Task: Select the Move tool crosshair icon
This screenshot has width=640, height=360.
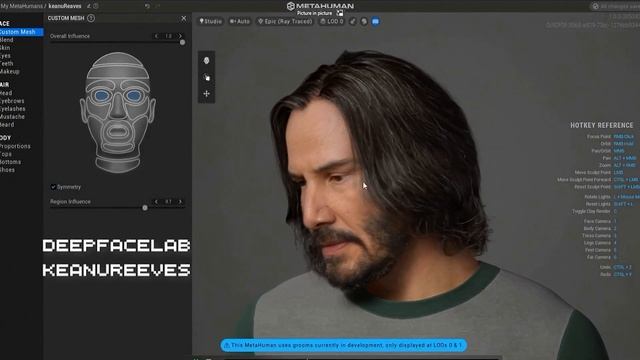Action: tap(207, 94)
